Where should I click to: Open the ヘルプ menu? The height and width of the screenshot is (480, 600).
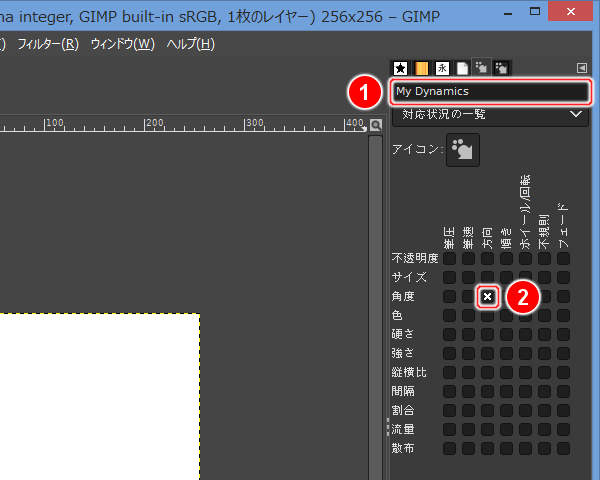[190, 44]
